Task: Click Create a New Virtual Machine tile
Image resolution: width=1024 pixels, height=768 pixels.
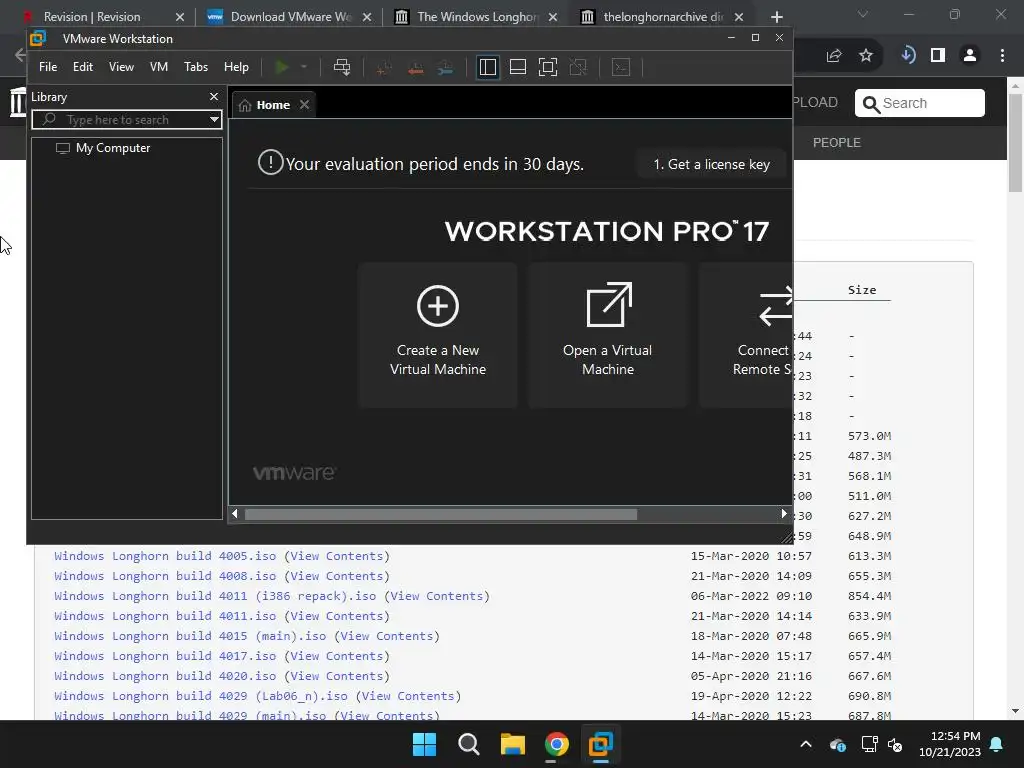Action: pos(438,335)
